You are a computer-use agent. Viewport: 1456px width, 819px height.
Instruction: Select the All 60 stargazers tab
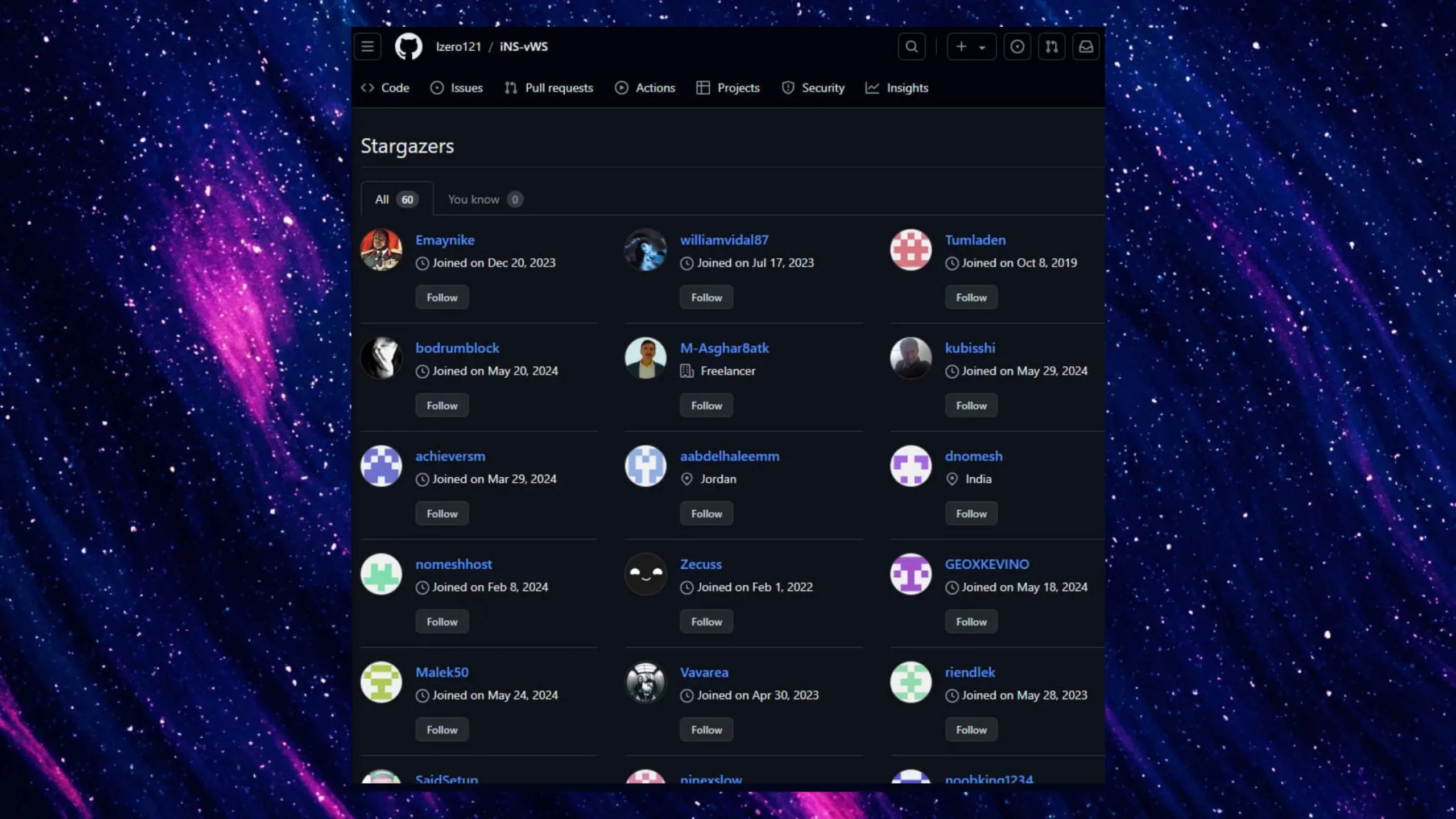click(x=397, y=199)
